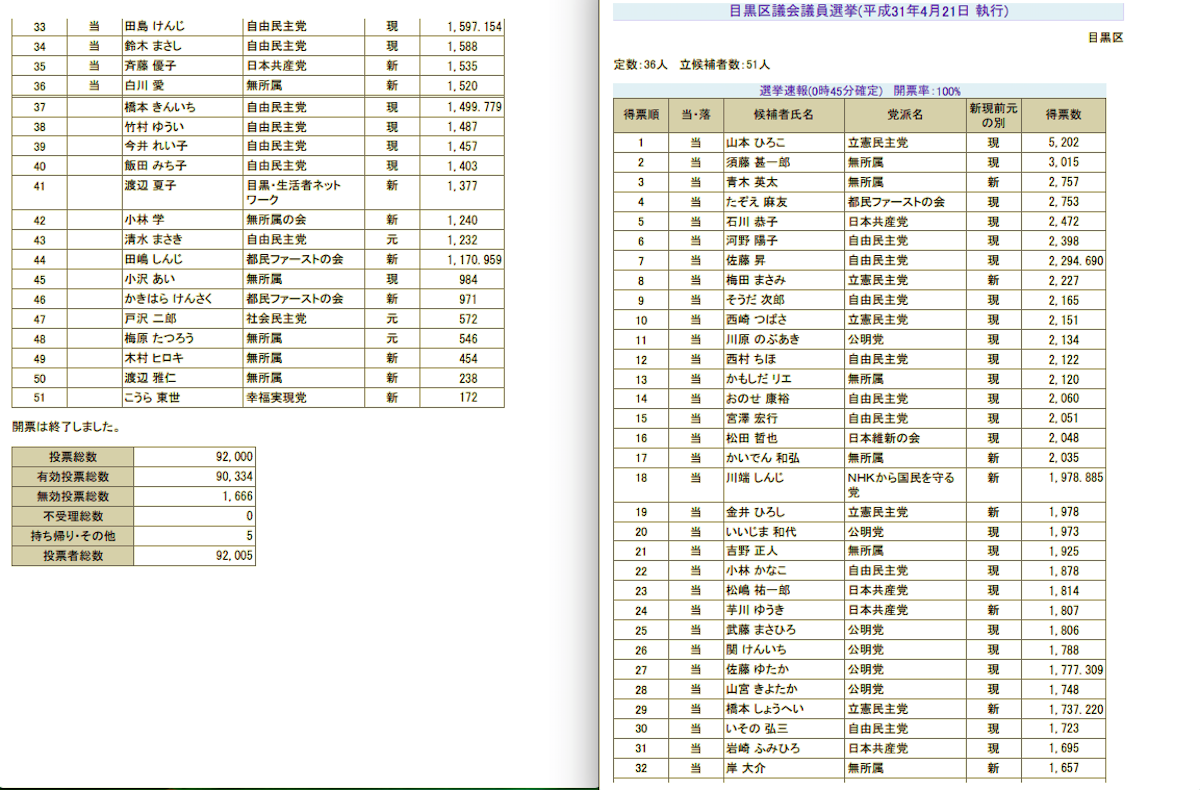Select candidate 今井 れい子
Image resolution: width=1200 pixels, height=790 pixels.
click(x=155, y=146)
